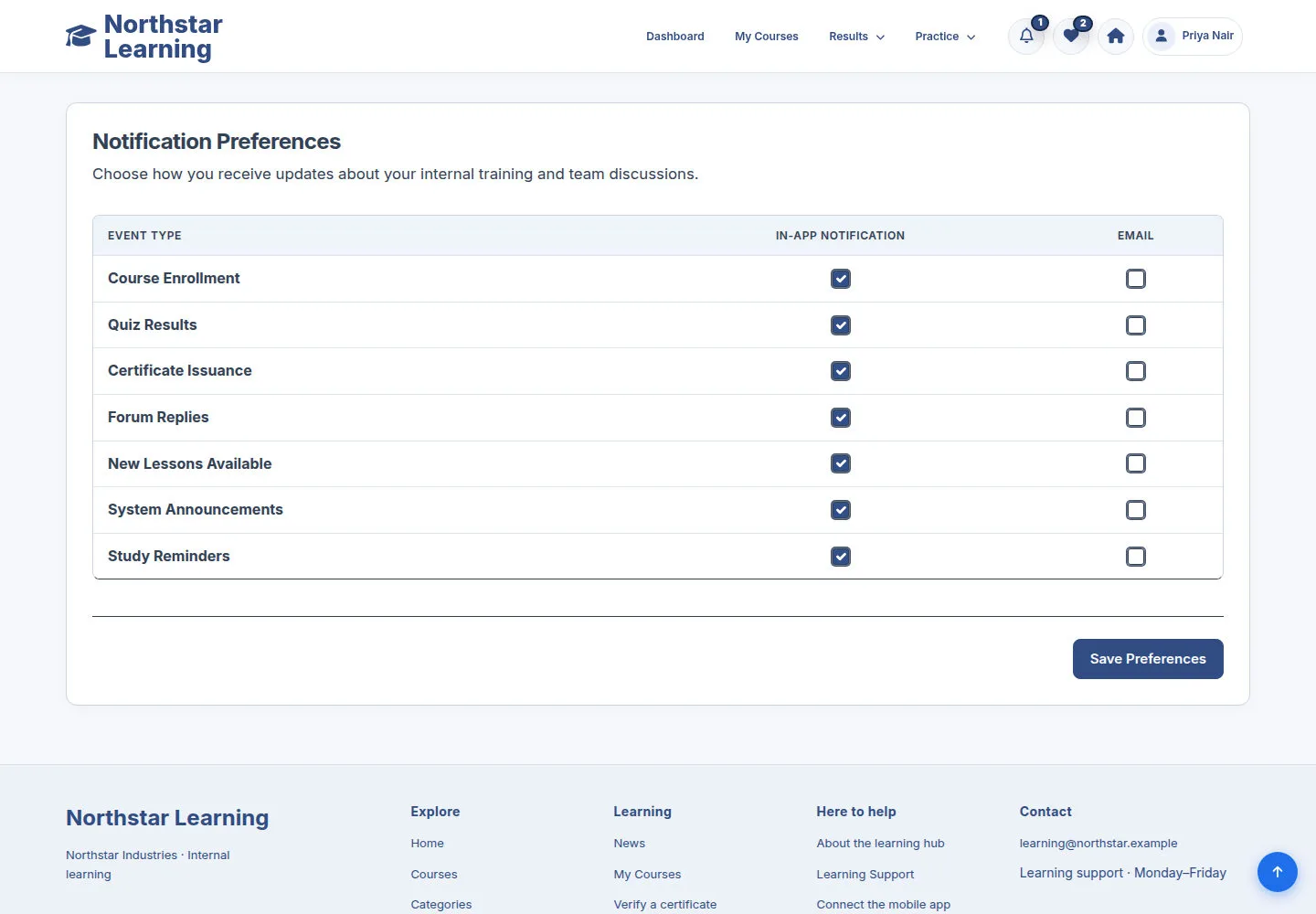This screenshot has height=914, width=1316.
Task: Click the Notification Preferences heading
Action: click(x=217, y=142)
